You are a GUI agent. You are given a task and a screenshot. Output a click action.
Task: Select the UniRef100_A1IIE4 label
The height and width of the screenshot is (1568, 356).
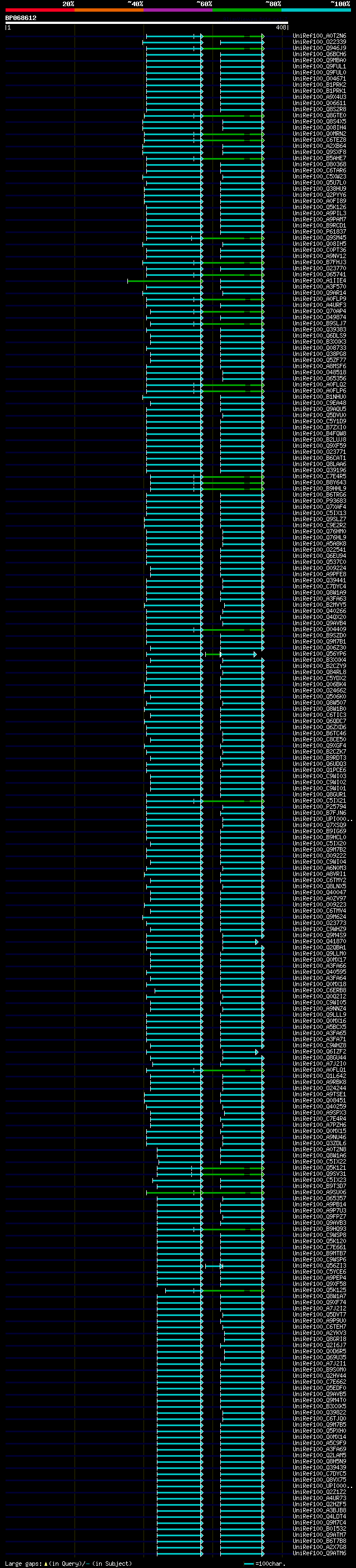319,280
